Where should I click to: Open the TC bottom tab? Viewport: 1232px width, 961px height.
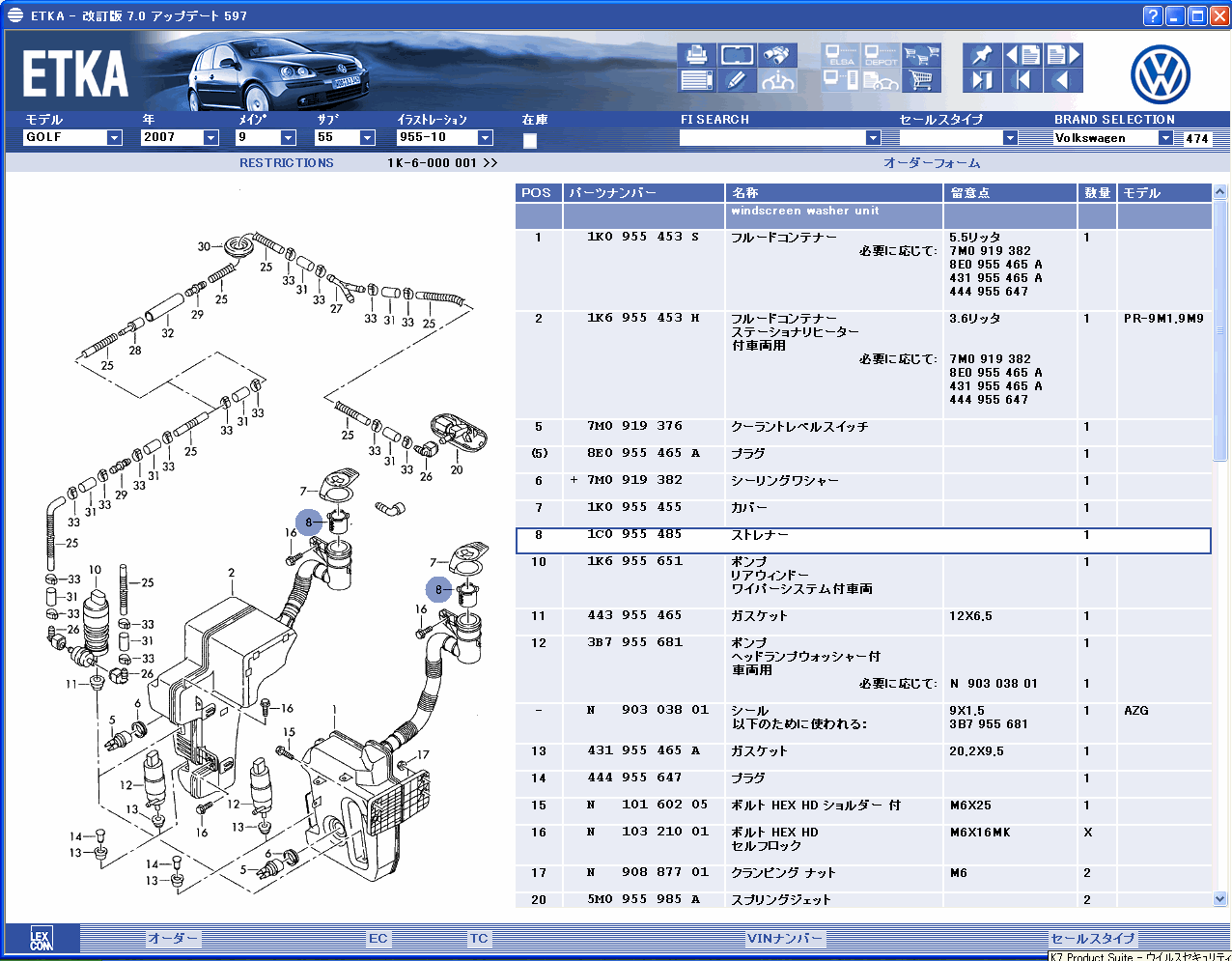coord(479,938)
